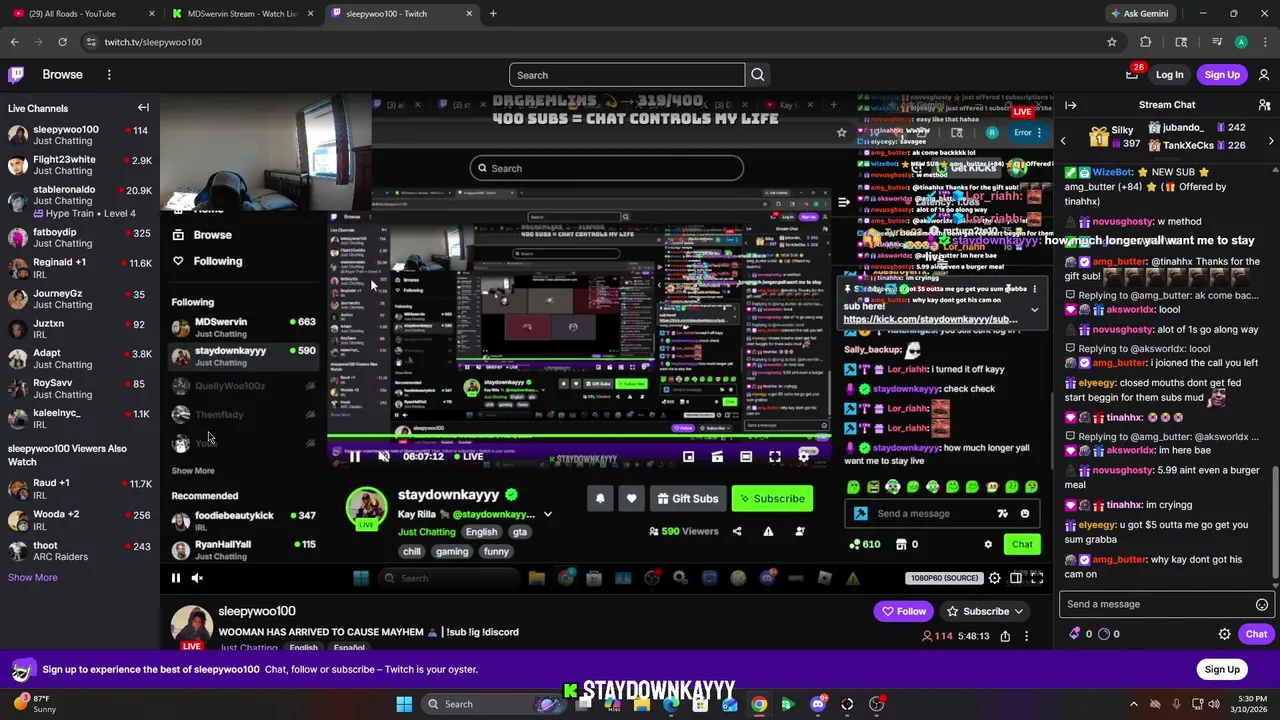Image resolution: width=1280 pixels, height=720 pixels.
Task: Open channel points circle icon
Action: (1103, 634)
